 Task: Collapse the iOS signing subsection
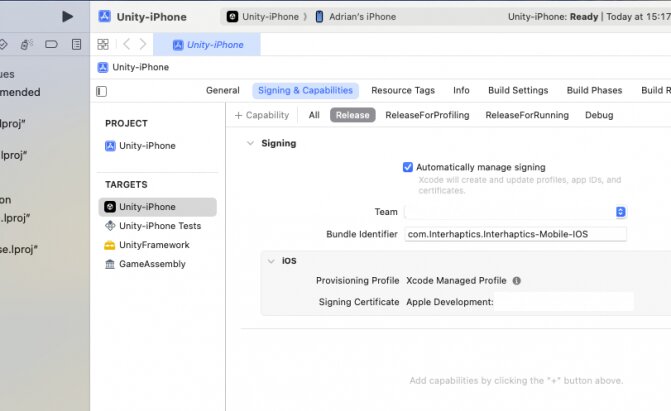[x=271, y=261]
